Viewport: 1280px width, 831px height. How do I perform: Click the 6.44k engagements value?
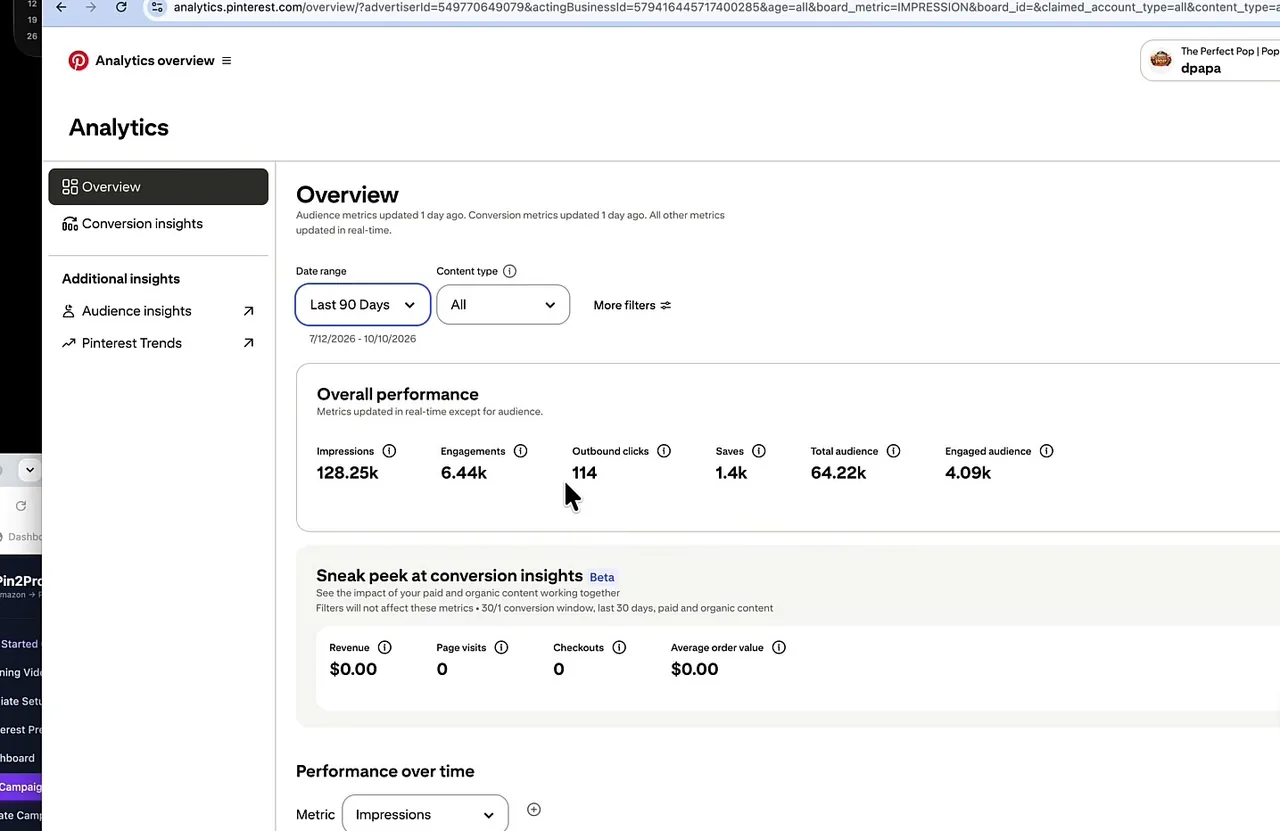(464, 473)
